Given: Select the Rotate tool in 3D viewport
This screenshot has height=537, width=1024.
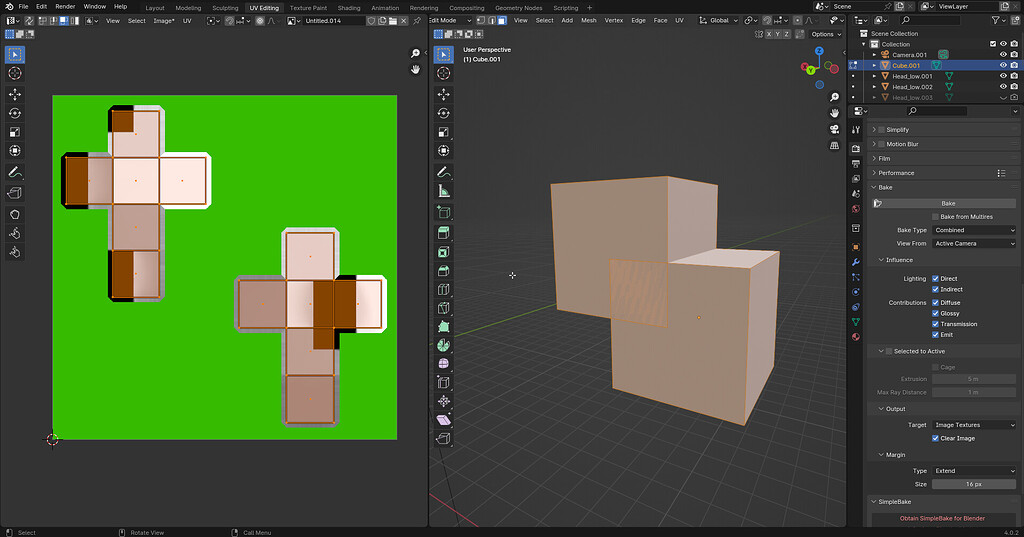Looking at the screenshot, I should point(443,113).
